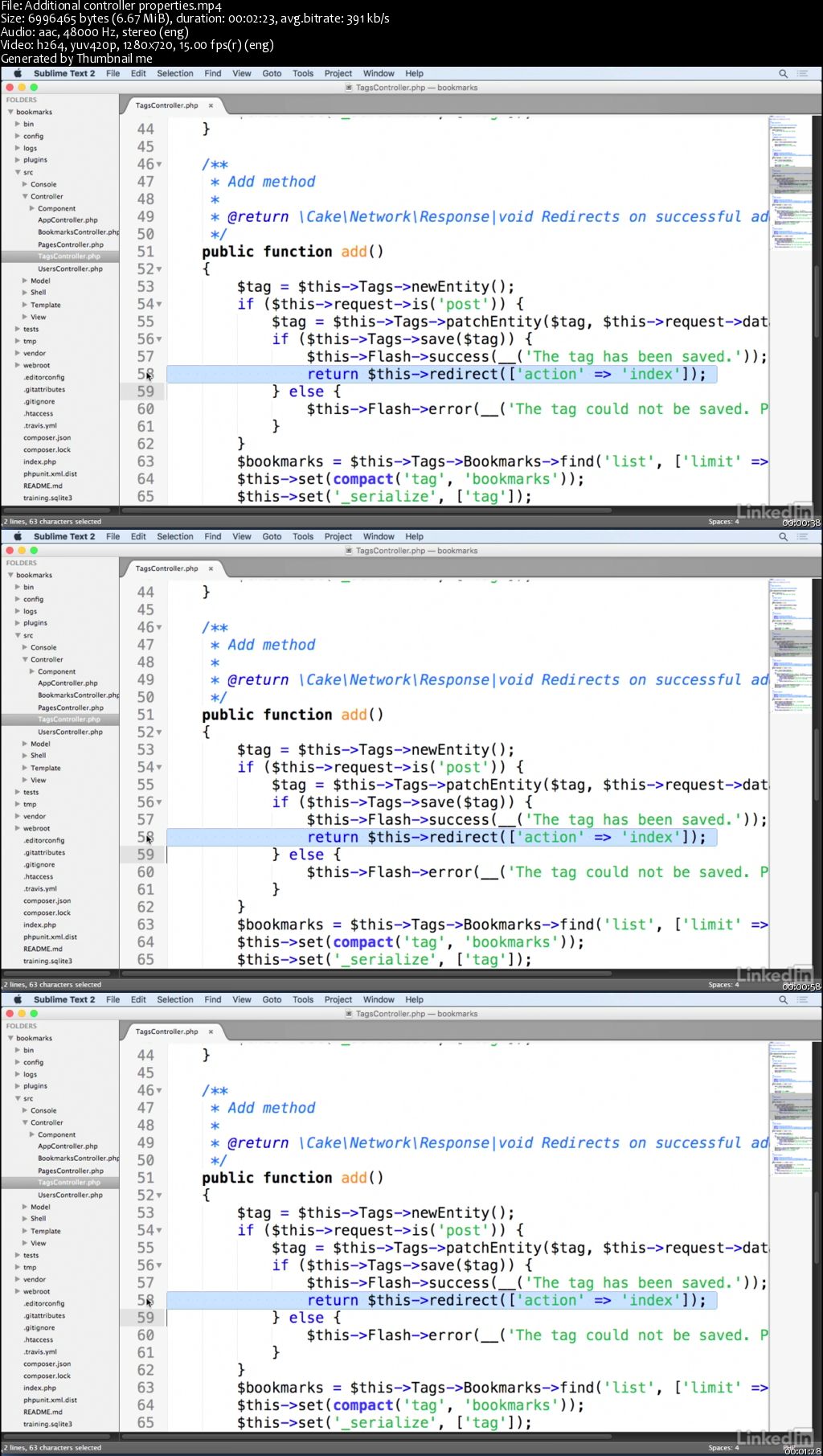
Task: Select TagsController.php in the 00:01:28 frame sidebar
Action: click(x=69, y=1183)
